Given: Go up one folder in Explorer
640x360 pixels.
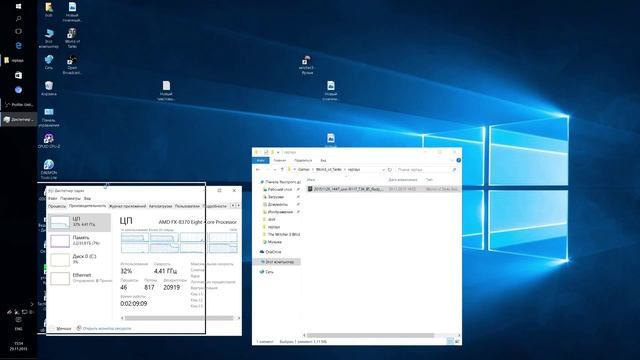Looking at the screenshot, I should click(282, 169).
